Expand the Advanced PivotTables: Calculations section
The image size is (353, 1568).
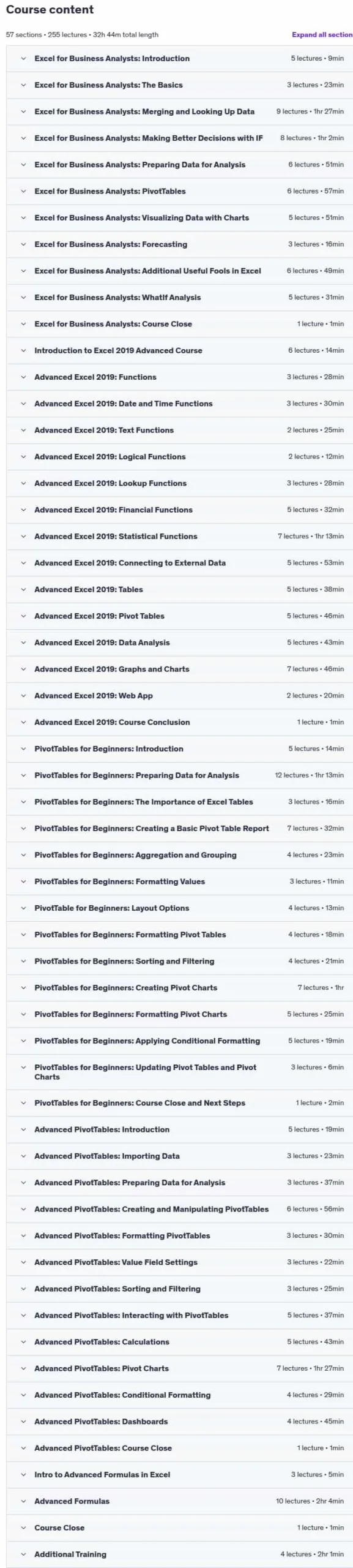point(179,1342)
